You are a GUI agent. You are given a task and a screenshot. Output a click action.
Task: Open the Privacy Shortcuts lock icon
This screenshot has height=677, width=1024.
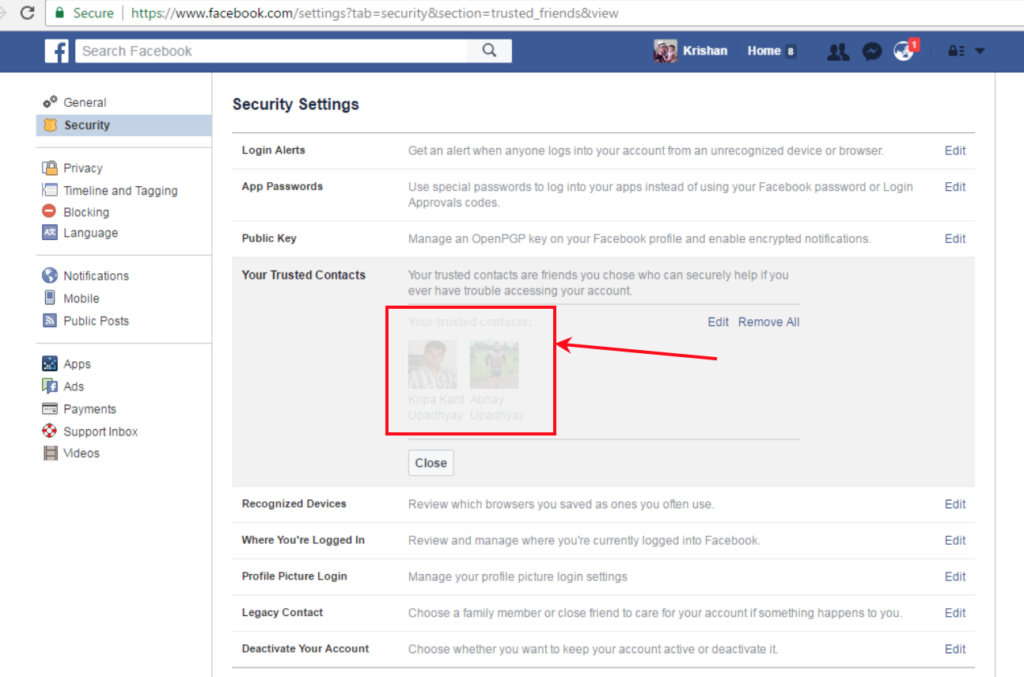click(954, 52)
